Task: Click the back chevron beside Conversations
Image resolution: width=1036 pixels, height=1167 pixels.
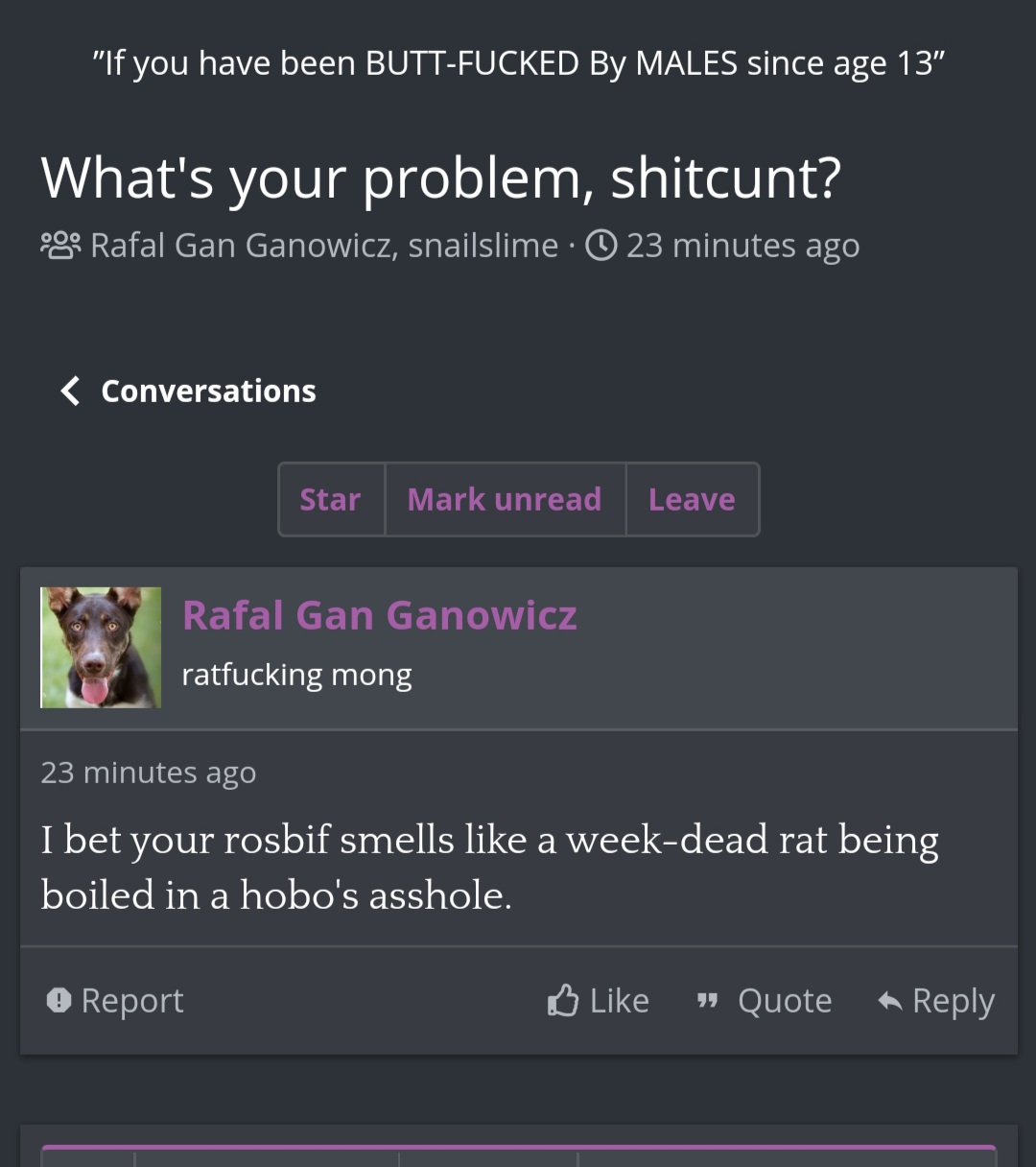Action: 70,391
